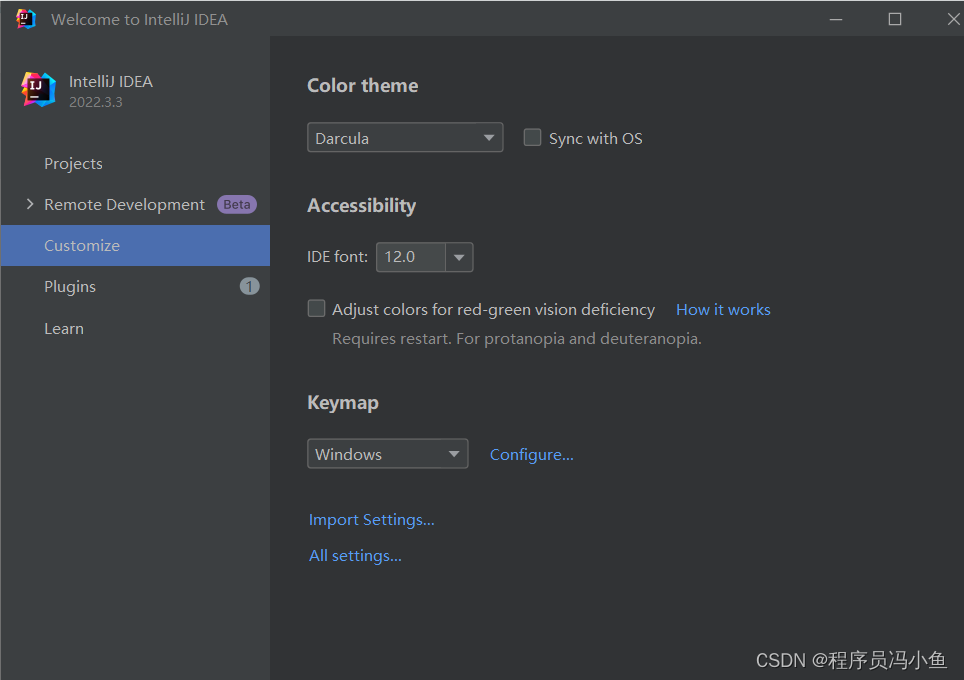
Task: Click the IntelliJ IDEA logo in sidebar
Action: click(x=39, y=89)
